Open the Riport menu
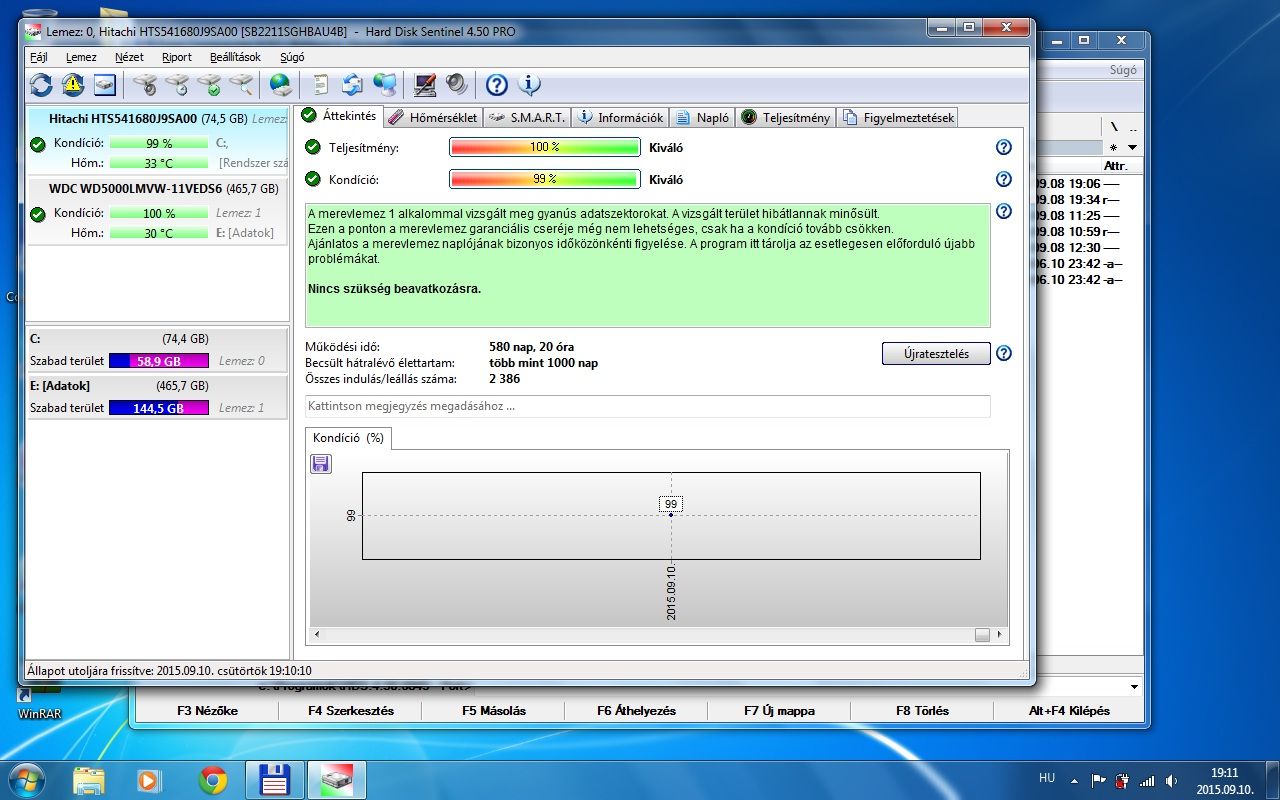The image size is (1280, 800). 177,57
